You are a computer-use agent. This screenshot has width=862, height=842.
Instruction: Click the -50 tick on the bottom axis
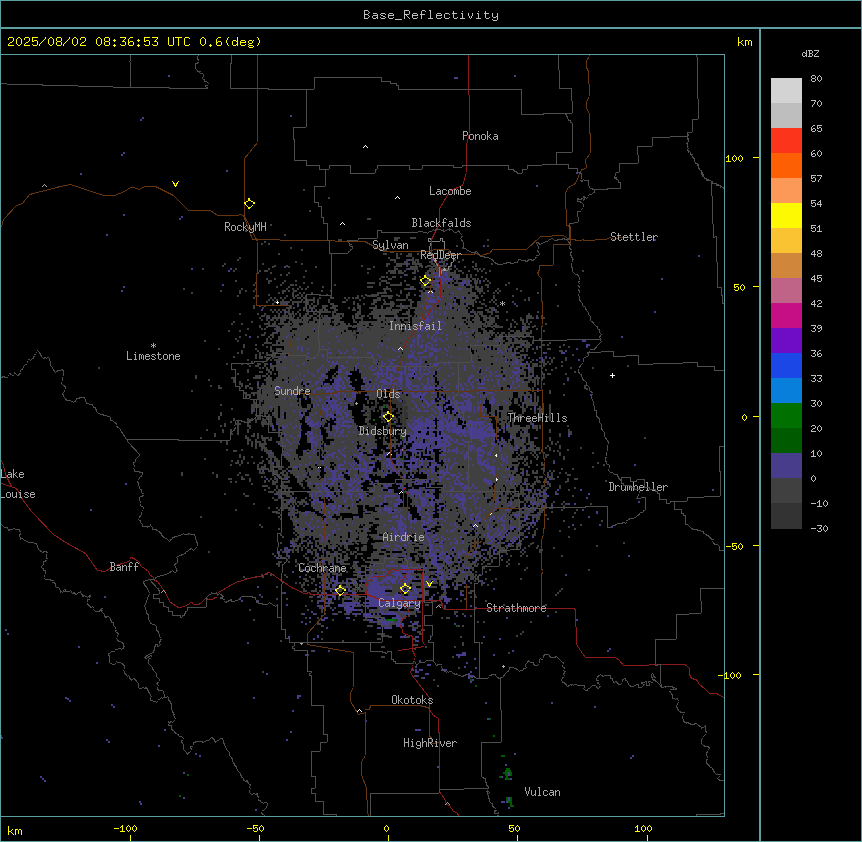255,828
